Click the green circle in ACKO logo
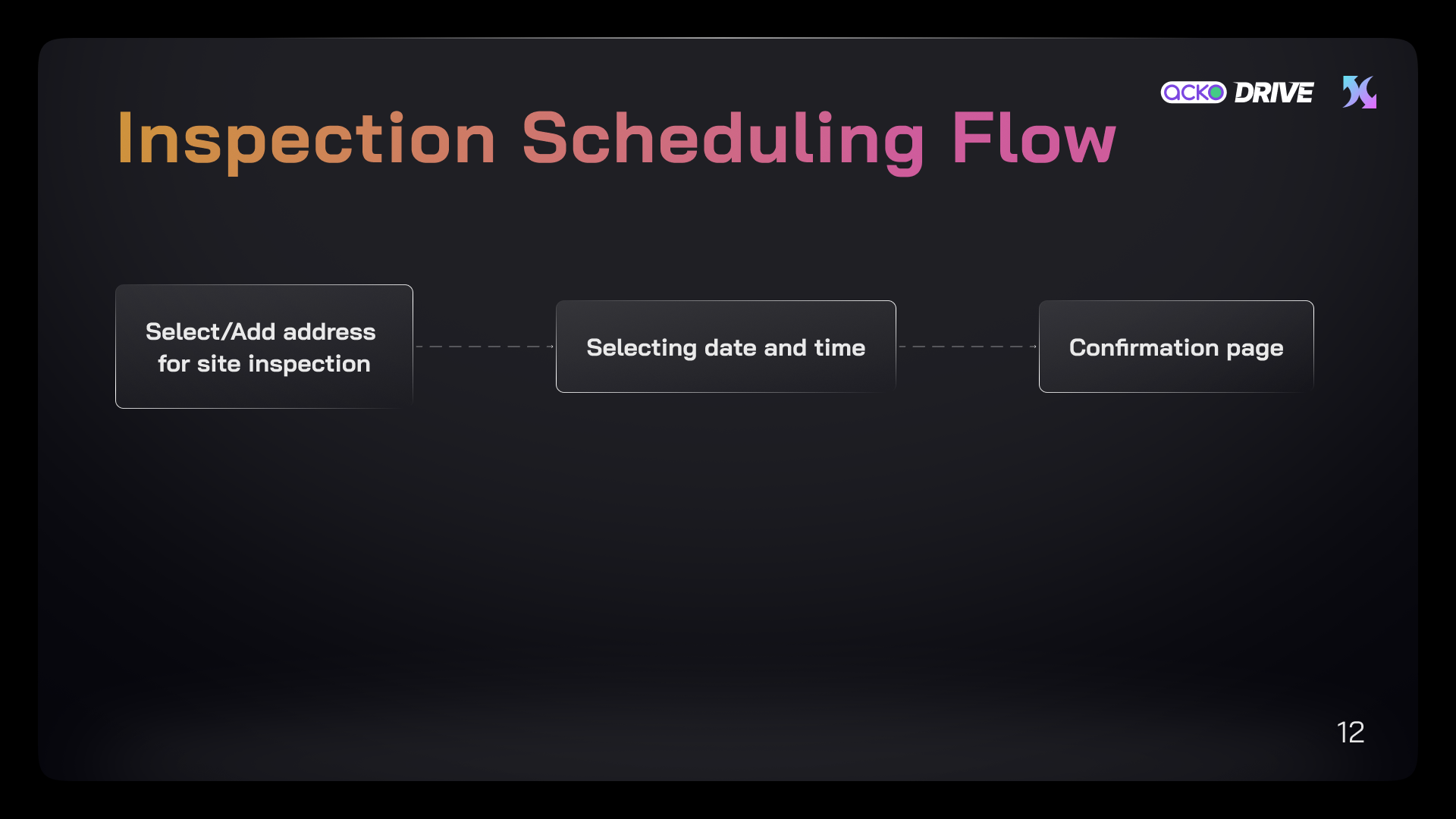This screenshot has width=1456, height=819. [1216, 93]
